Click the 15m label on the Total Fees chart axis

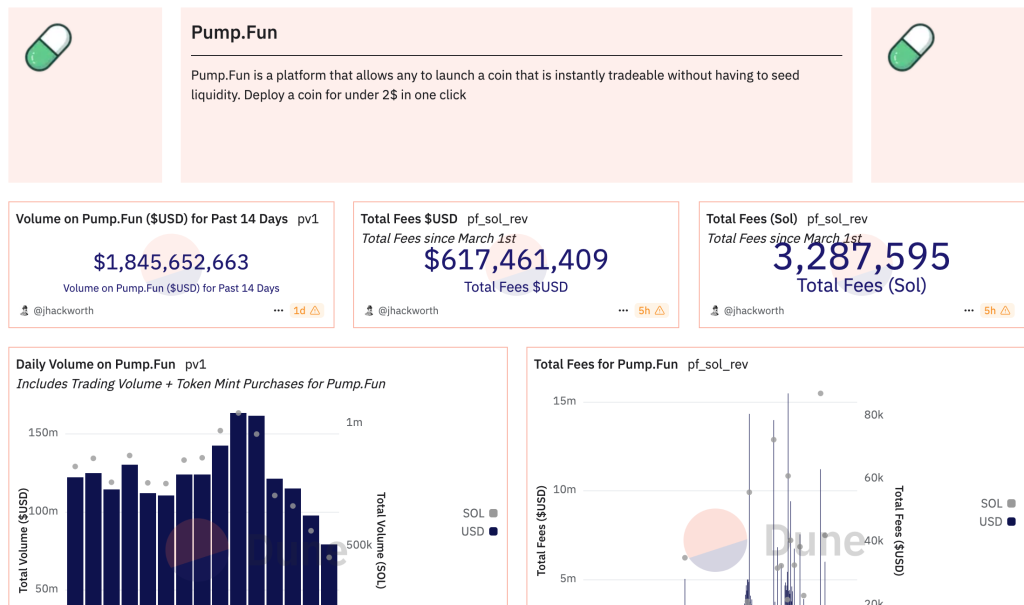pyautogui.click(x=564, y=401)
